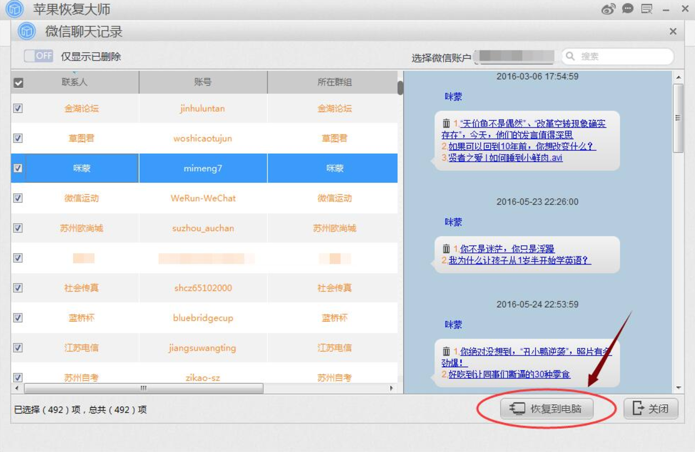This screenshot has height=452, width=695.
Task: Uncheck the 金湖论坛 row checkbox
Action: click(18, 108)
